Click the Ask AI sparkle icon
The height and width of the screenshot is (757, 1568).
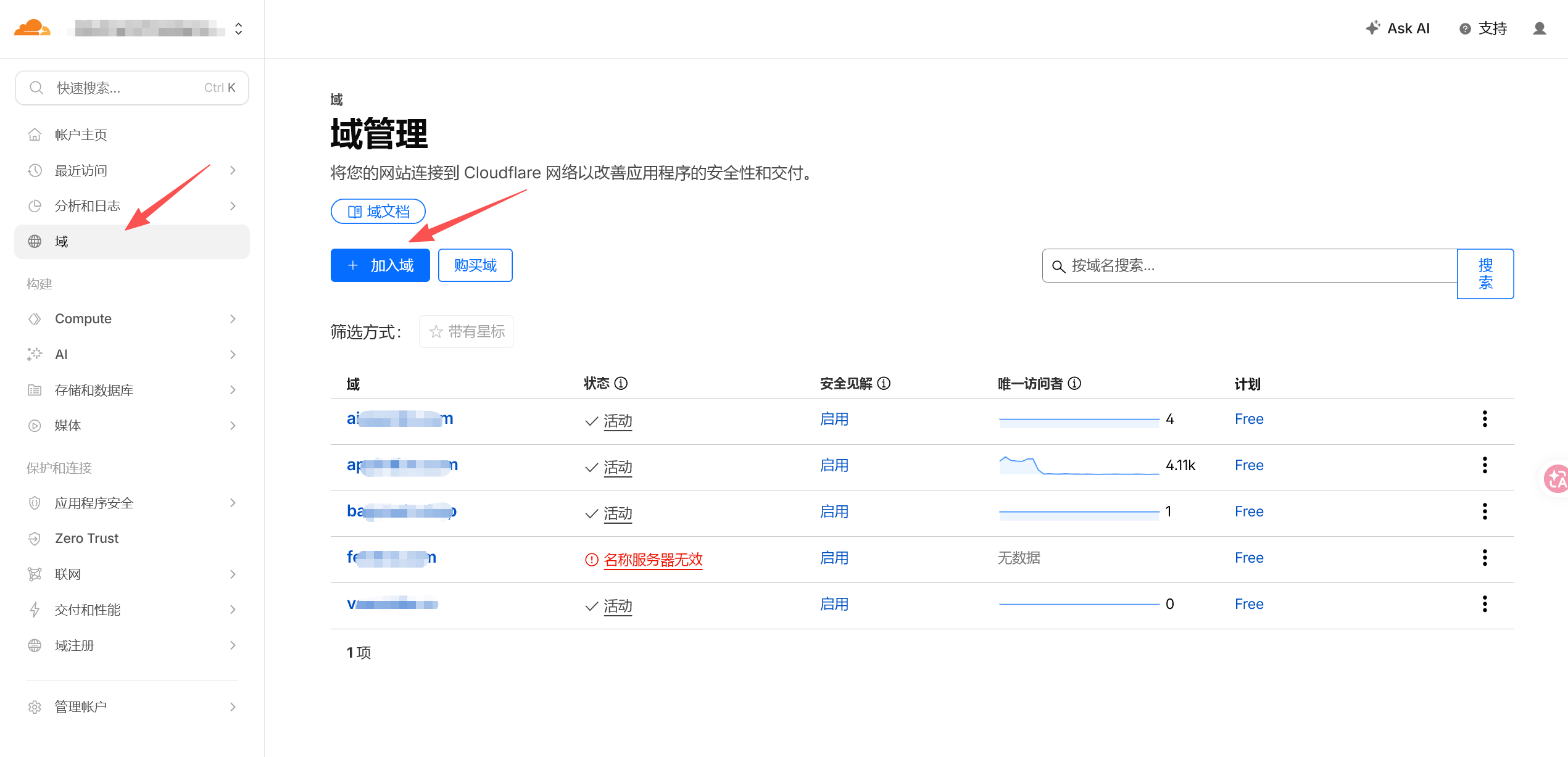click(1372, 28)
